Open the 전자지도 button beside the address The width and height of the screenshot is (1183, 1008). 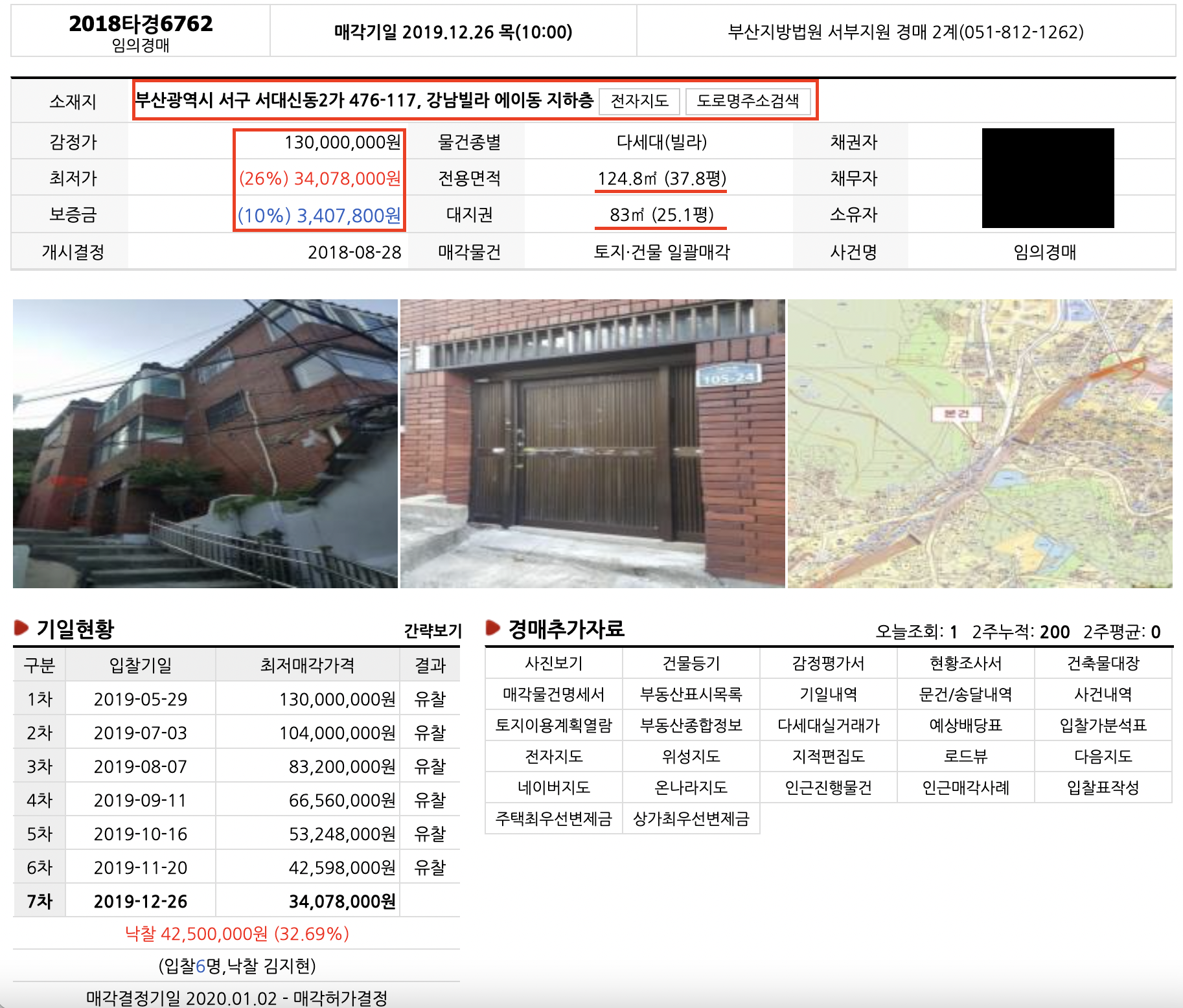click(x=639, y=101)
